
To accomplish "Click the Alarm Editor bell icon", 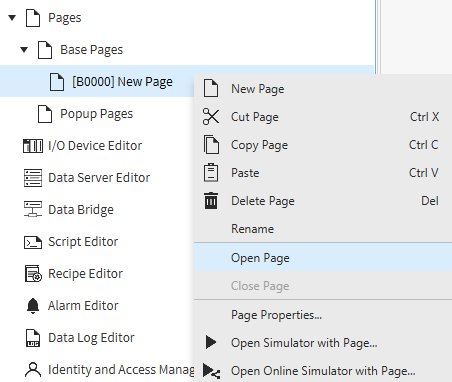I will [x=33, y=306].
